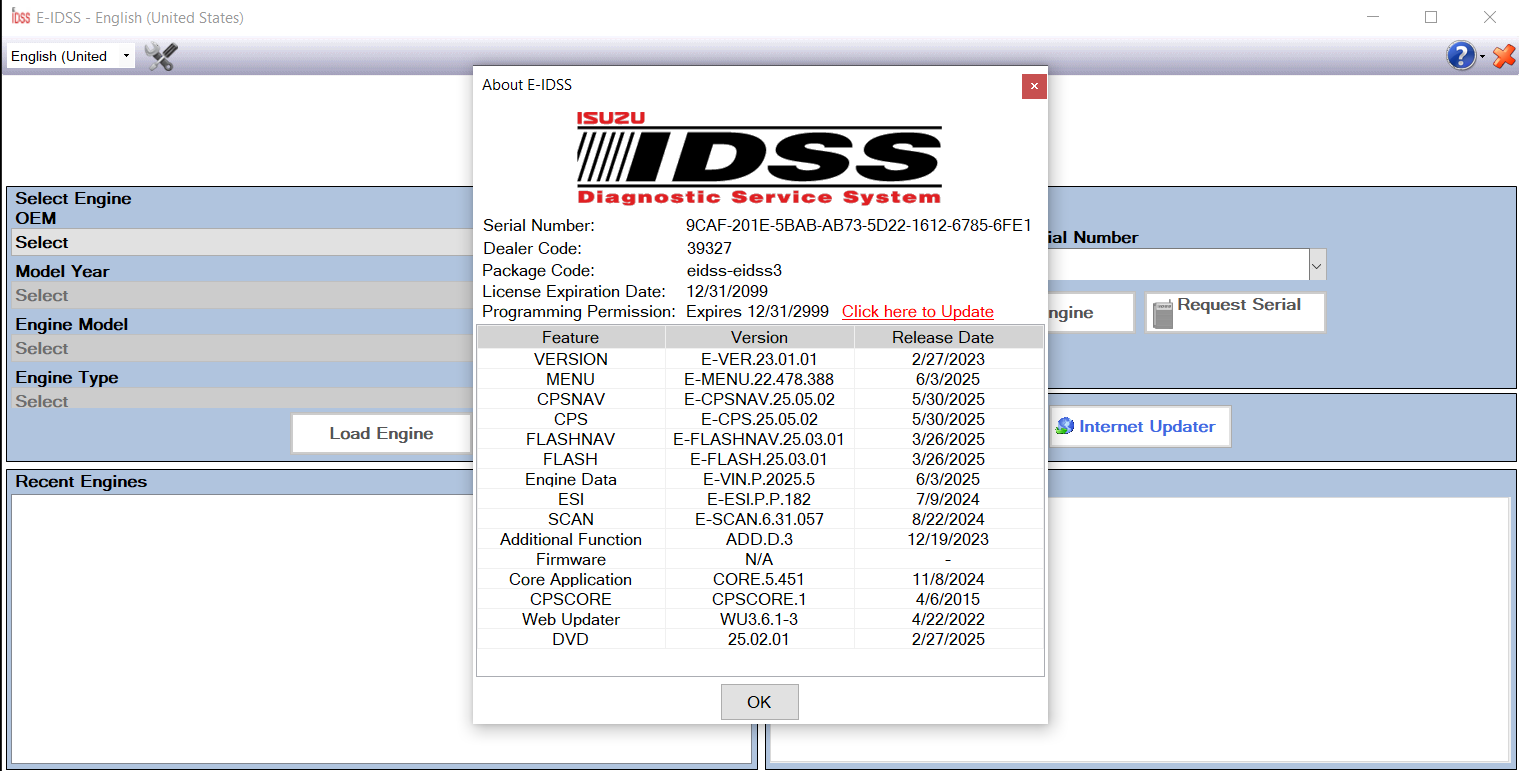Viewport: 1519px width, 771px height.
Task: Click the Load Engine button
Action: click(x=381, y=433)
